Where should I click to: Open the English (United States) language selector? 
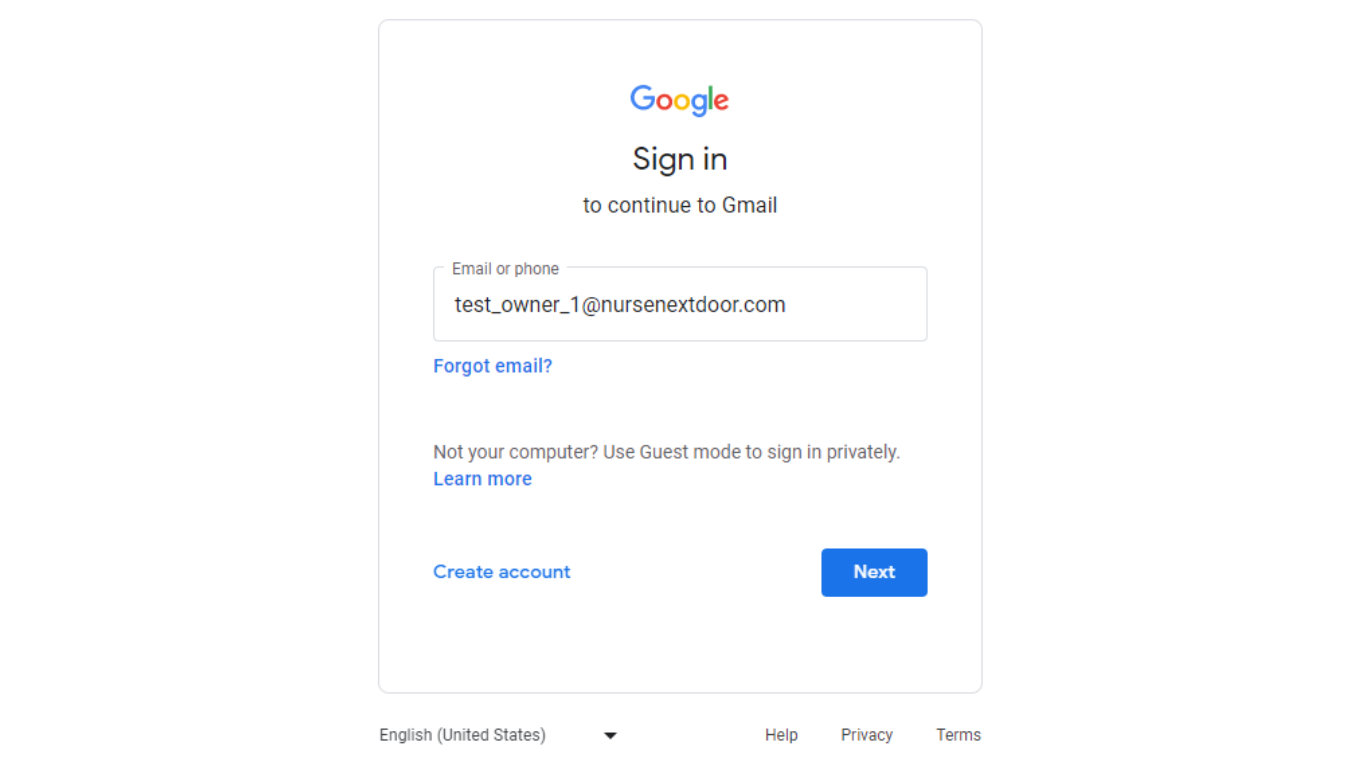[498, 735]
